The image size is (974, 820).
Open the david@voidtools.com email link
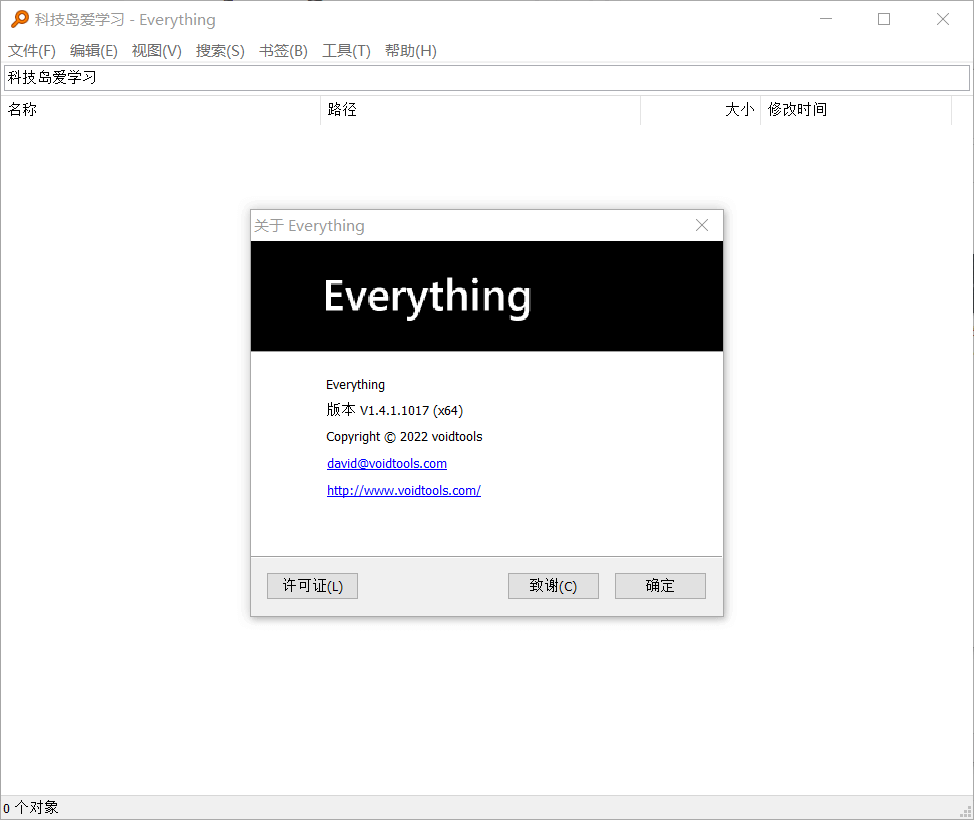tap(387, 464)
